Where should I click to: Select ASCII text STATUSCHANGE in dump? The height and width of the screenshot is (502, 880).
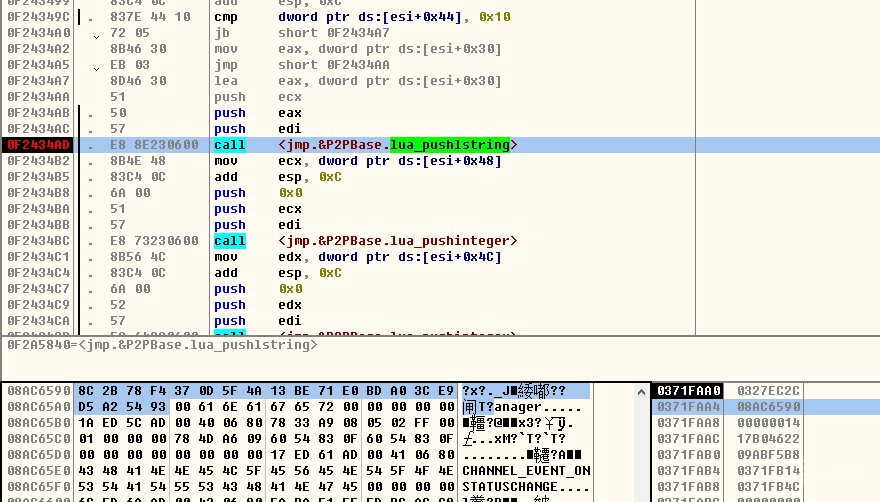click(x=510, y=487)
